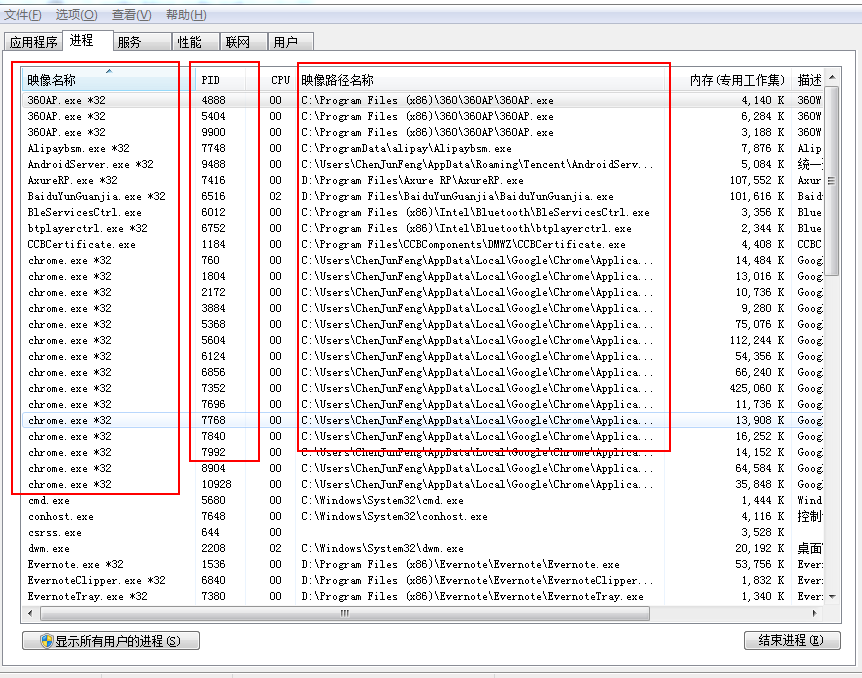Image resolution: width=862 pixels, height=678 pixels.
Task: Click the vertical scrollbar up arrow
Action: tap(832, 77)
